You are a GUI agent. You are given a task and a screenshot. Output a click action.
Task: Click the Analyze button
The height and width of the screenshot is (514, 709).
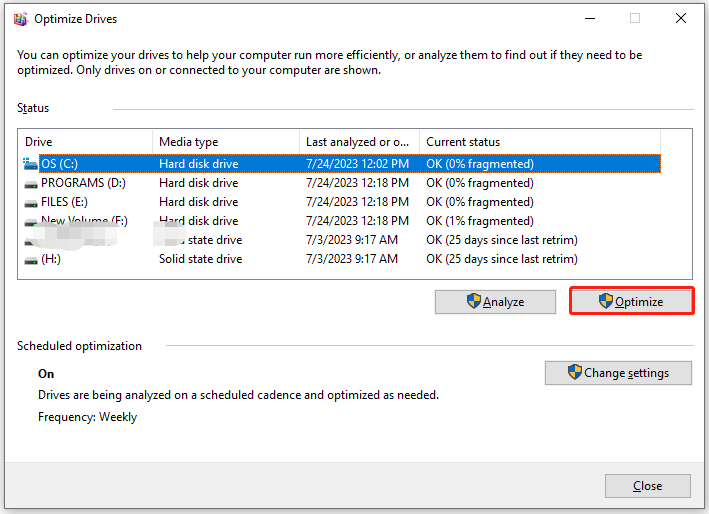pyautogui.click(x=495, y=302)
